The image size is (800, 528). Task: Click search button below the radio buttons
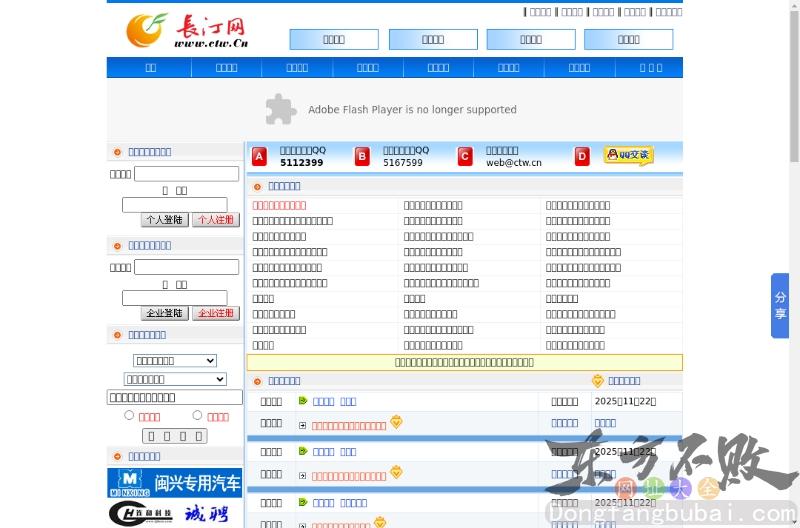click(x=174, y=436)
